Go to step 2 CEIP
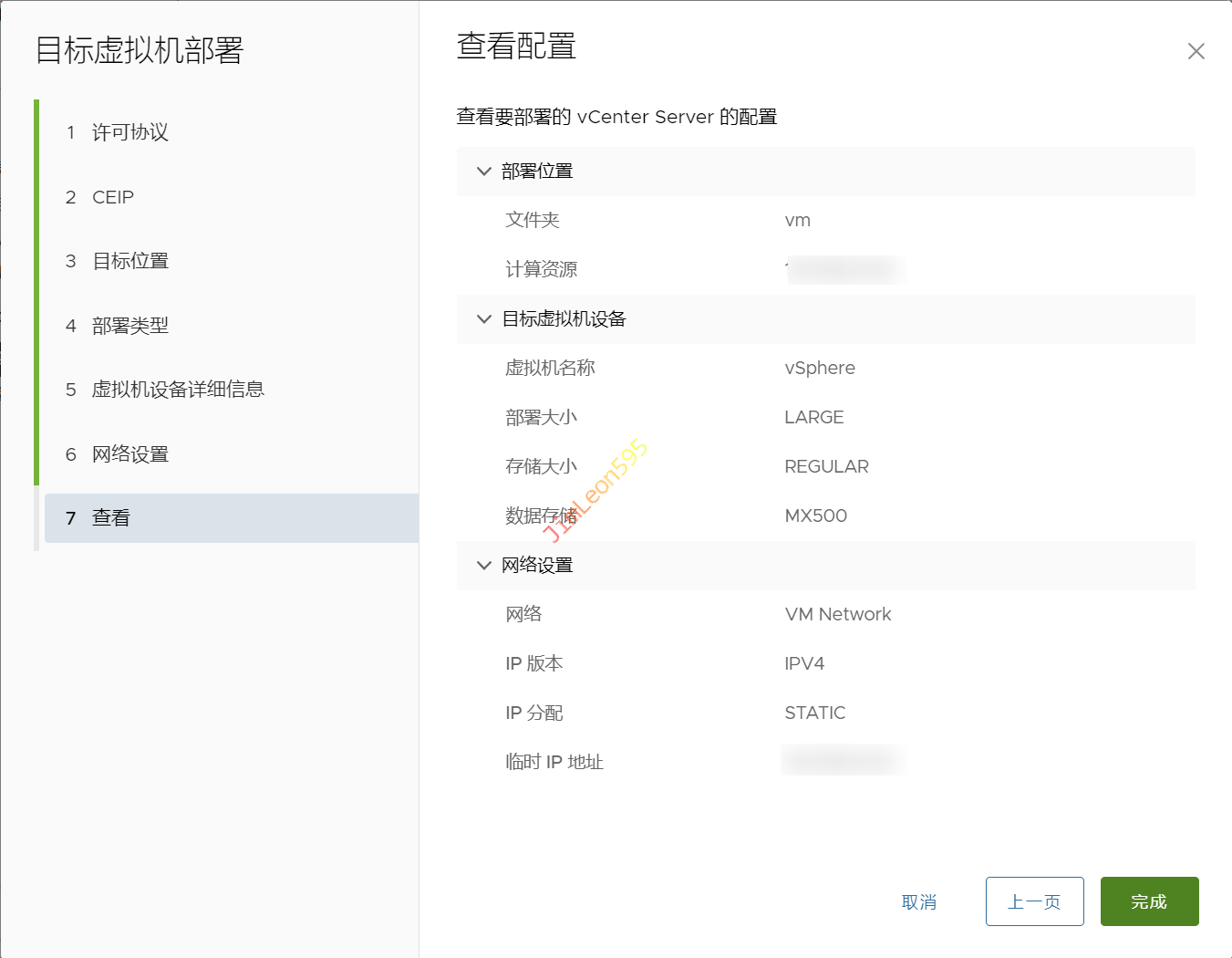The height and width of the screenshot is (958, 1232). (x=112, y=197)
